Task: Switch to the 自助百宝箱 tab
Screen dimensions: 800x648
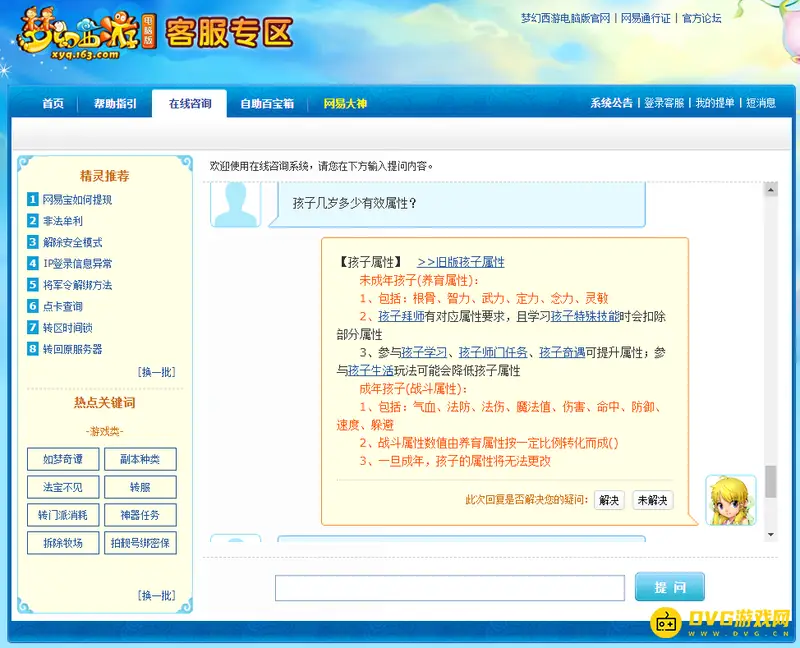Action: (267, 104)
